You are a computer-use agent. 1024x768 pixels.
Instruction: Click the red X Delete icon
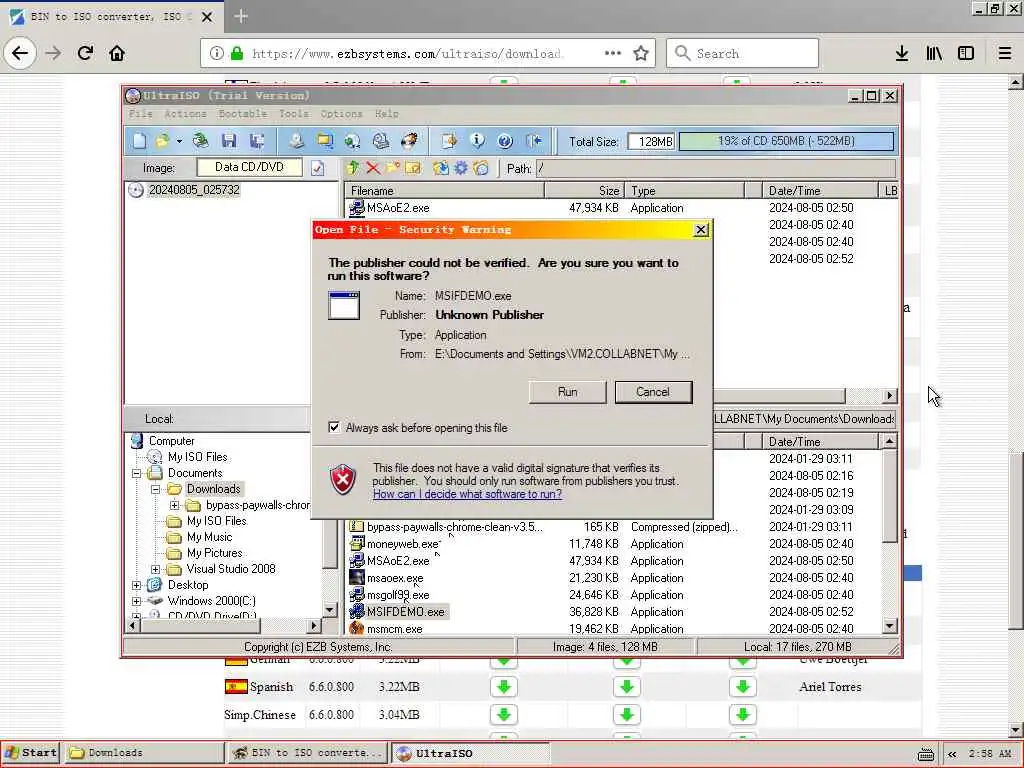[373, 168]
